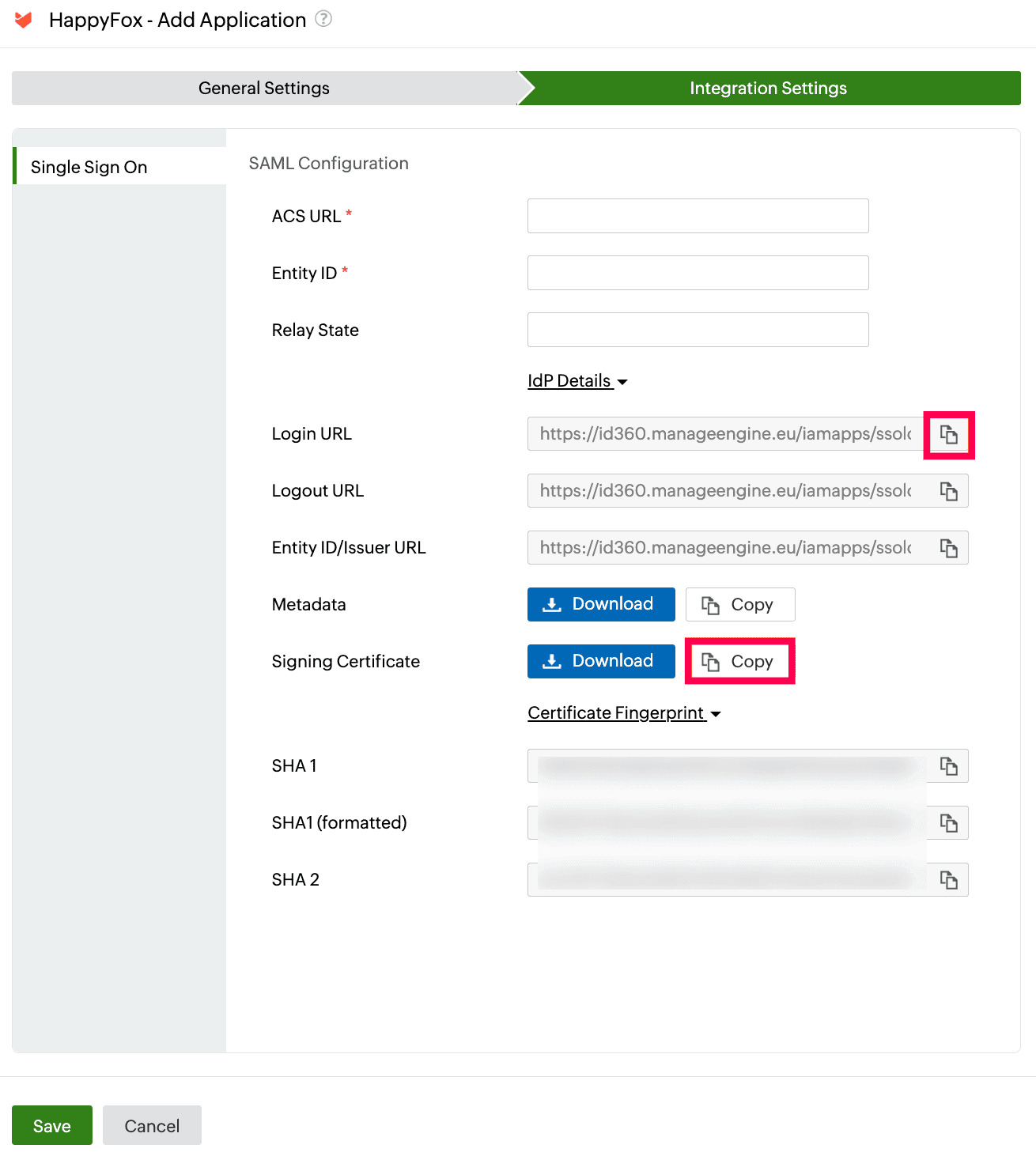Image resolution: width=1036 pixels, height=1156 pixels.
Task: Open the Integration Settings step
Action: point(769,88)
